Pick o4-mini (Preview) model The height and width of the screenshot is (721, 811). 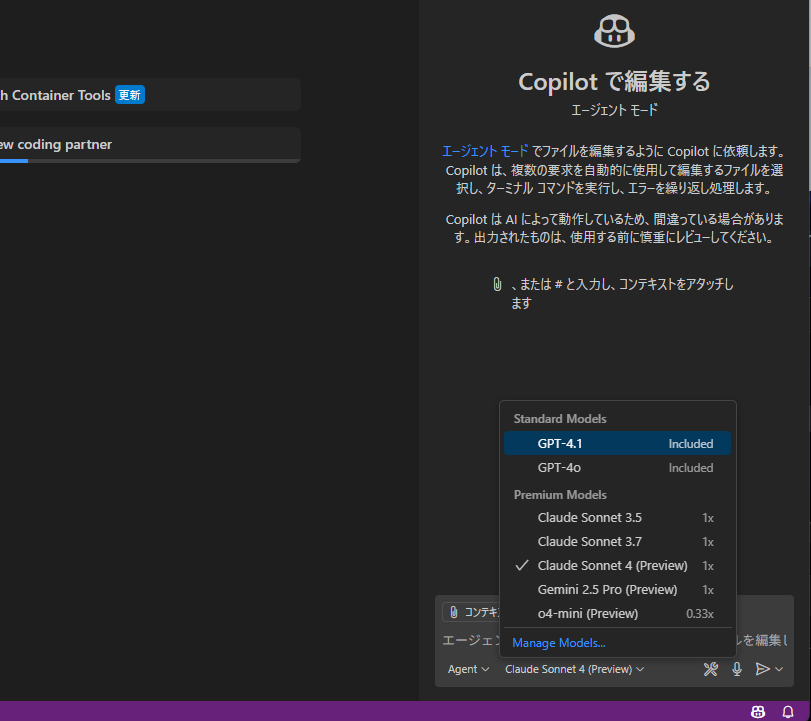[617, 613]
